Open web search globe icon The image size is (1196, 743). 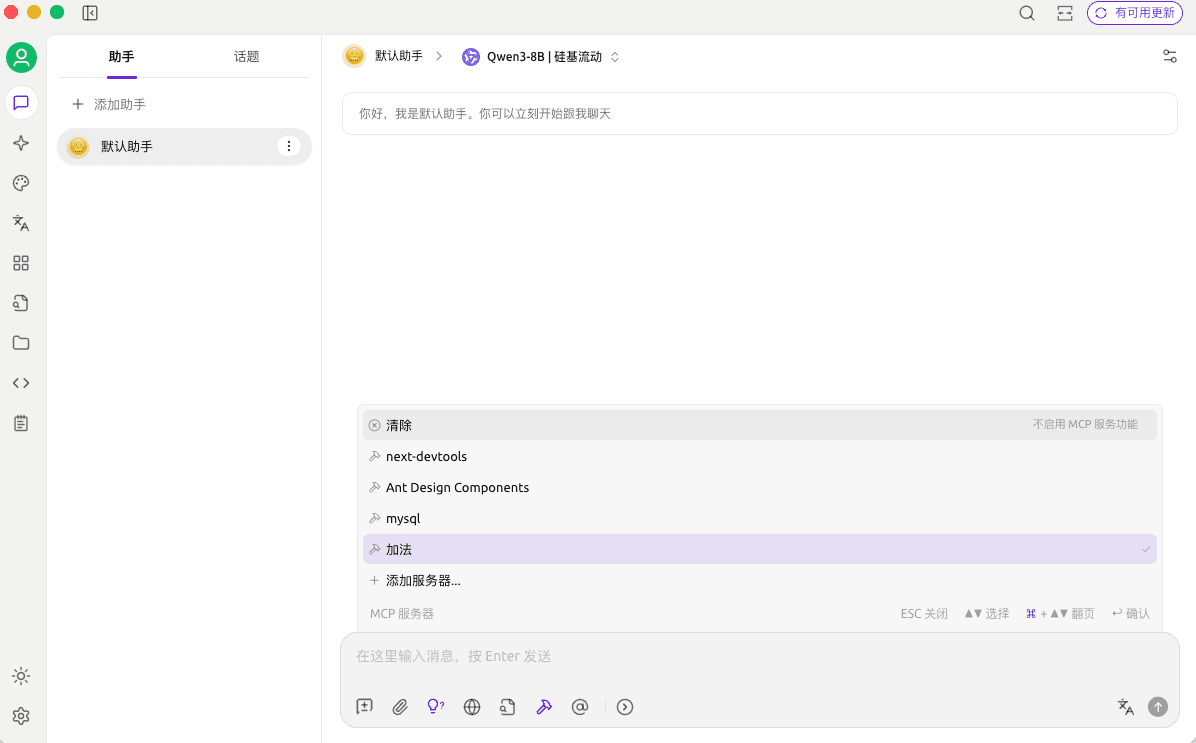[472, 707]
